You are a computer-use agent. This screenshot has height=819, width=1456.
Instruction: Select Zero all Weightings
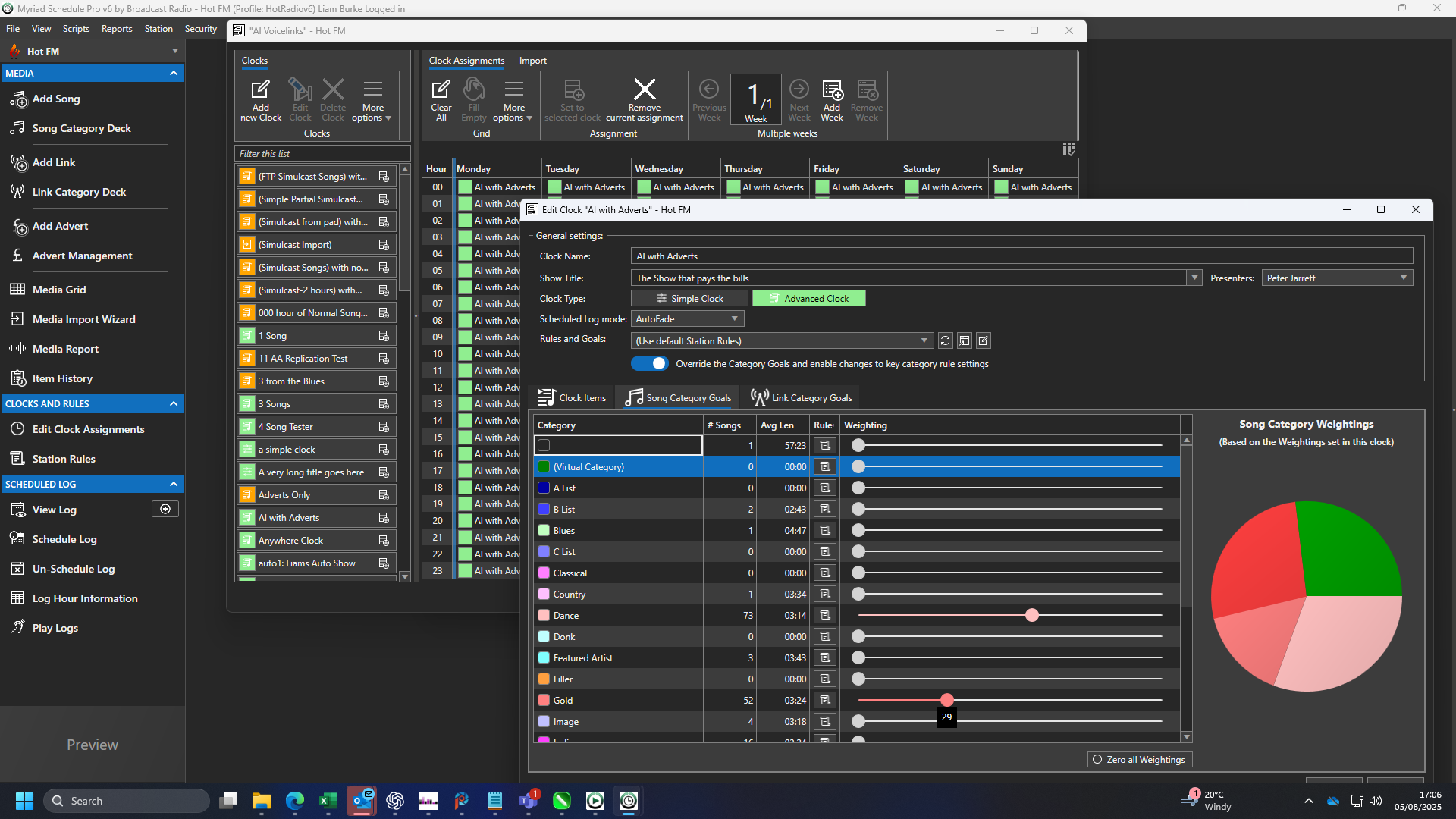tap(1139, 758)
